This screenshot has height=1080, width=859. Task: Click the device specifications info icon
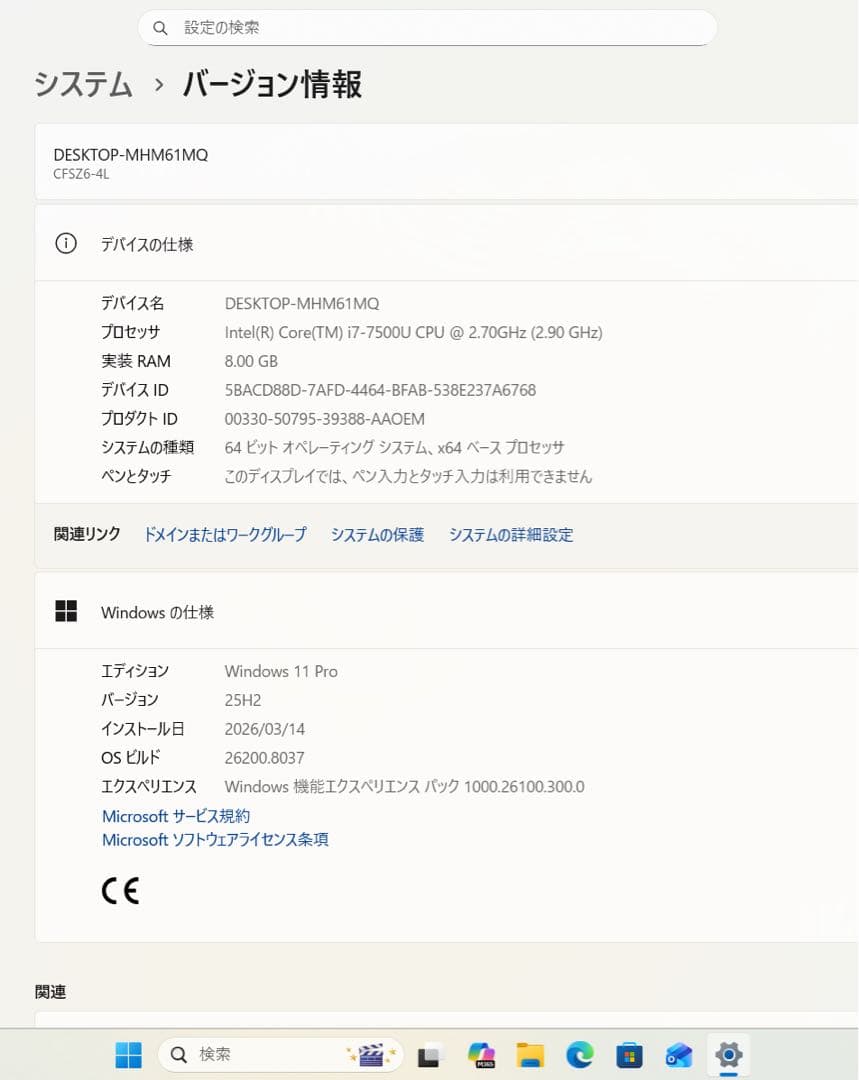(66, 243)
